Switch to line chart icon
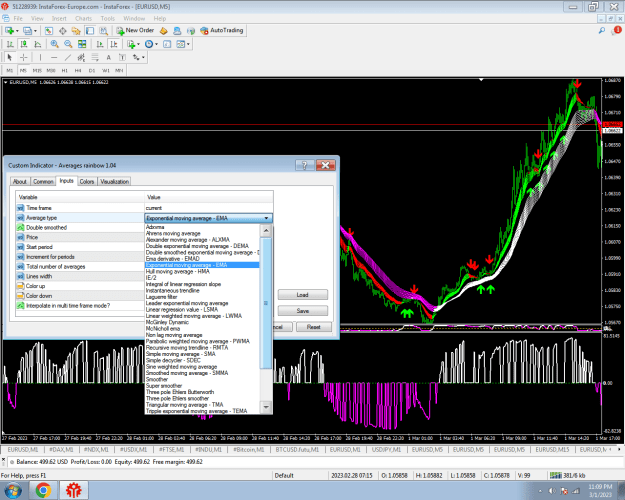 (38, 44)
